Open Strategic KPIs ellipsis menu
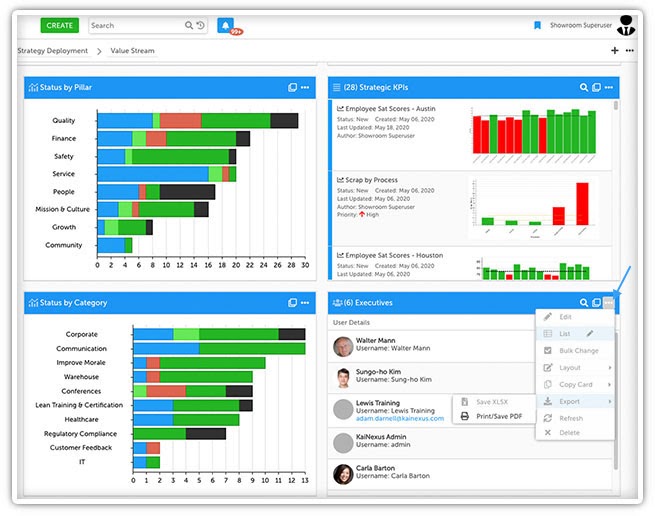The height and width of the screenshot is (516, 655). tap(609, 87)
